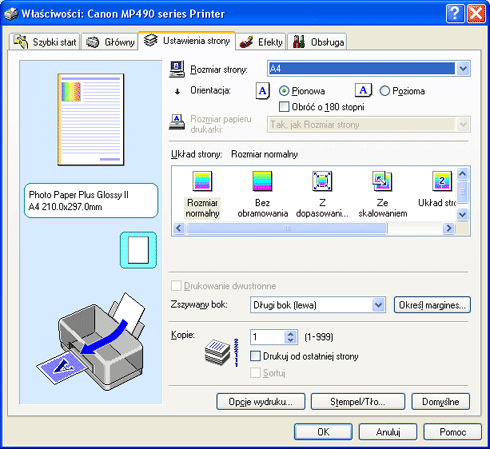This screenshot has height=449, width=490.
Task: Expand the Zszywany bok dropdown
Action: click(378, 305)
